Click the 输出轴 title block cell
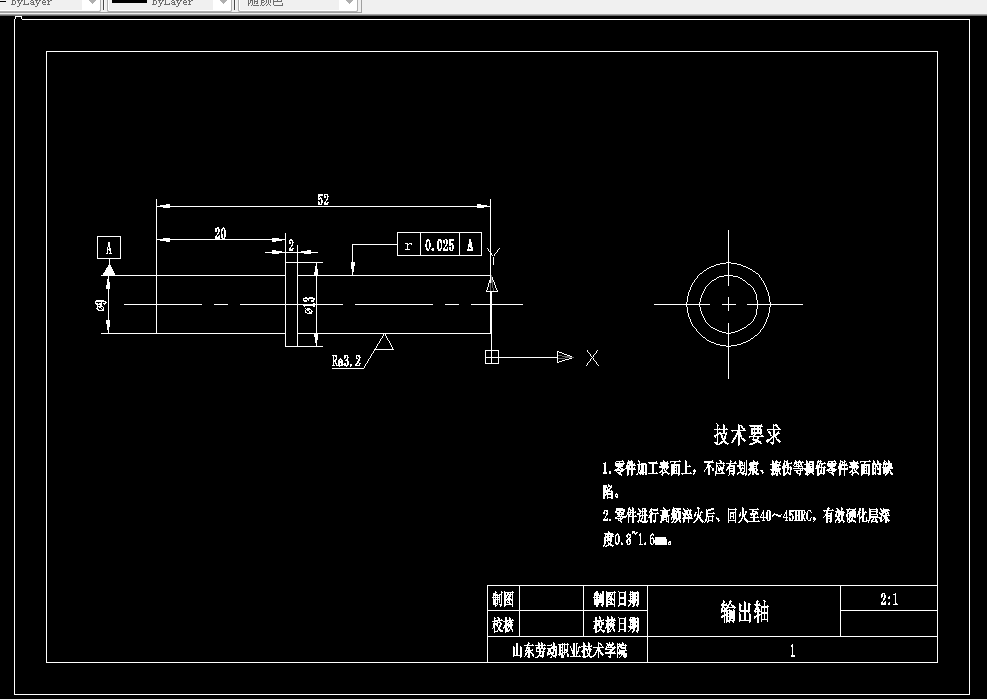The image size is (987, 700). (x=744, y=611)
